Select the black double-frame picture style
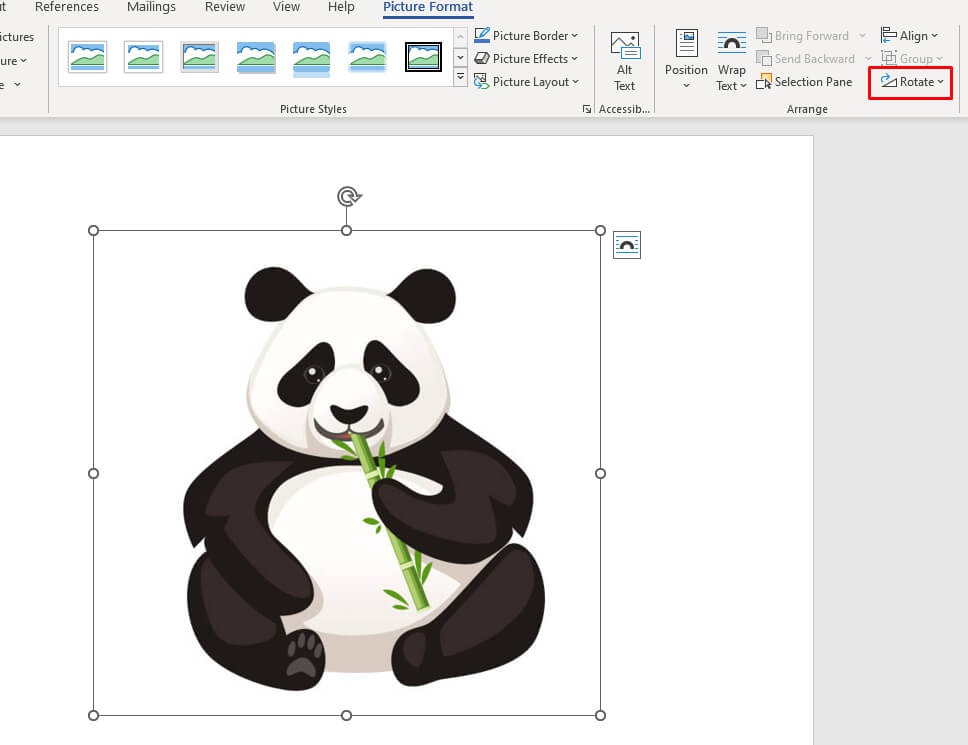 tap(423, 57)
